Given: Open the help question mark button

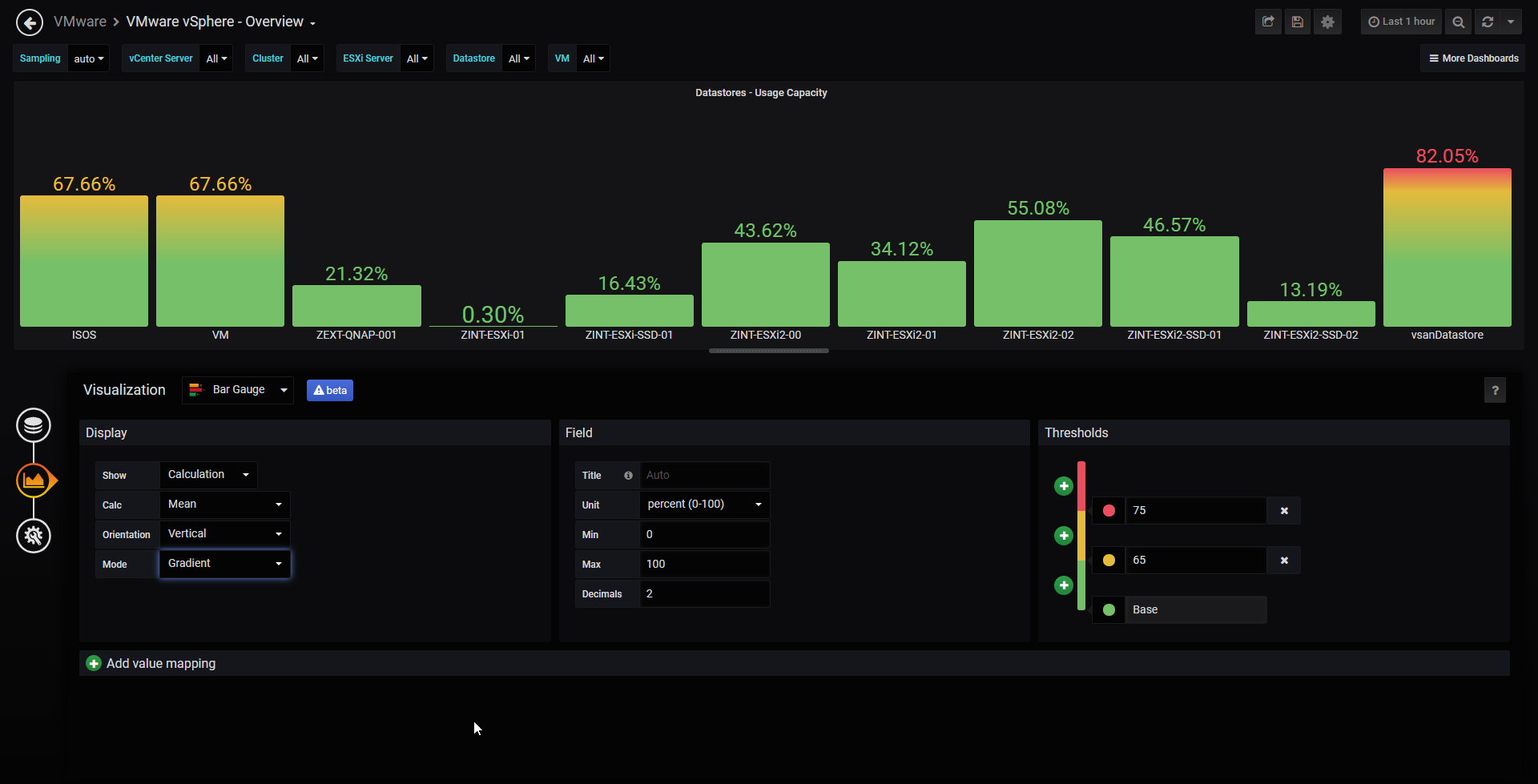Looking at the screenshot, I should coord(1495,390).
